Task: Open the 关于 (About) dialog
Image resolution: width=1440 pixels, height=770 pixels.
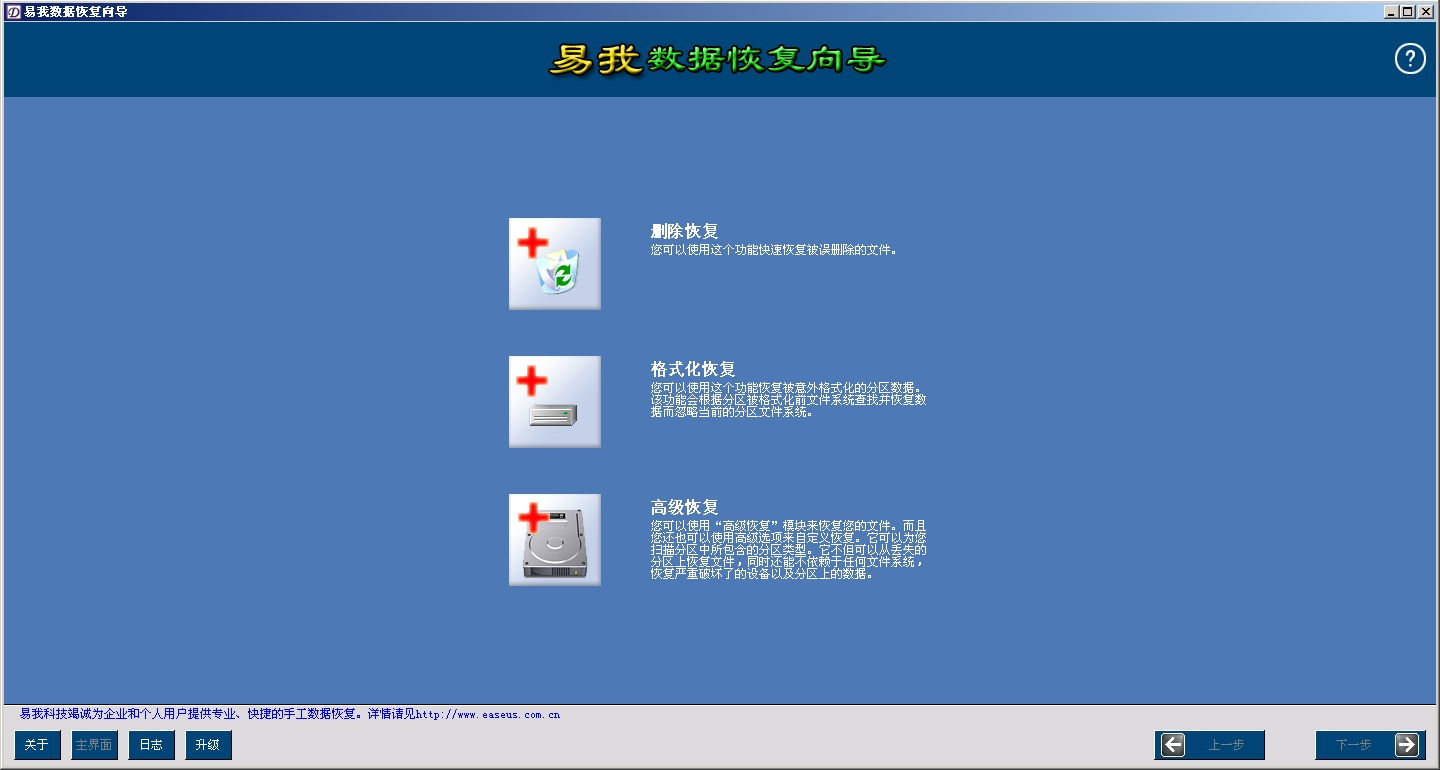Action: [x=37, y=745]
